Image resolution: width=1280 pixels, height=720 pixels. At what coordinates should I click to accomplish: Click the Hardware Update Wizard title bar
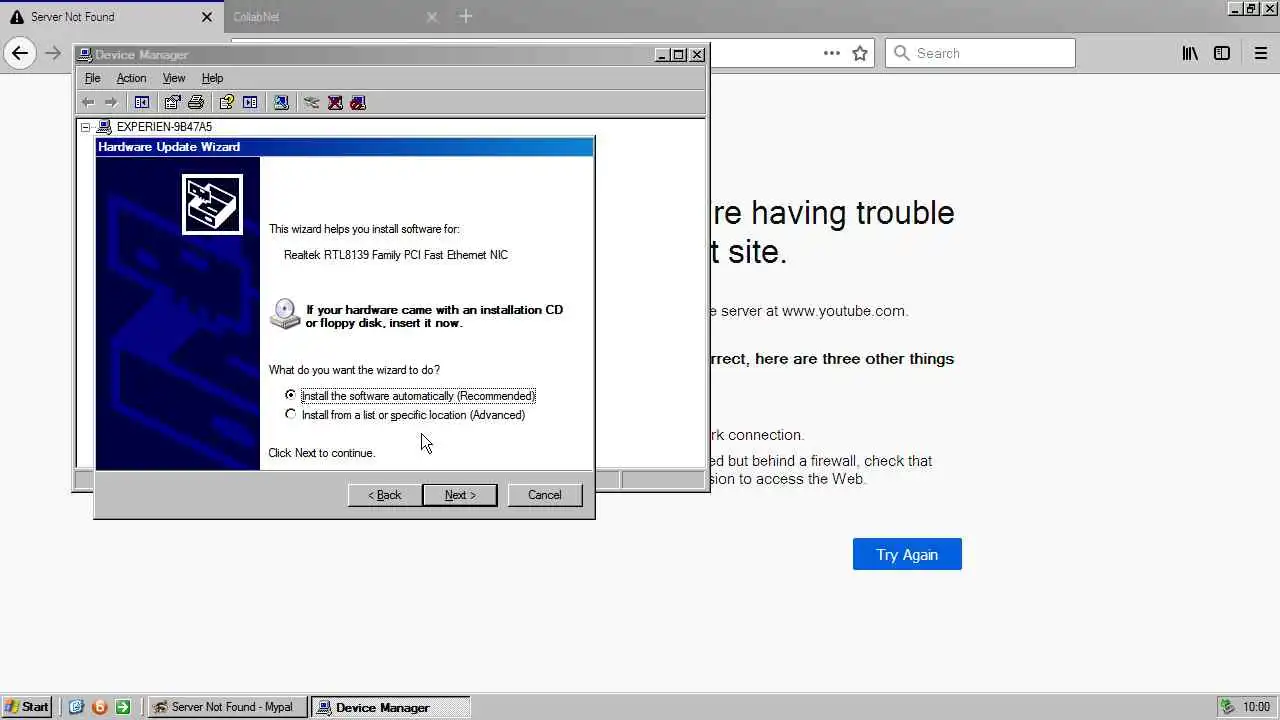(344, 147)
